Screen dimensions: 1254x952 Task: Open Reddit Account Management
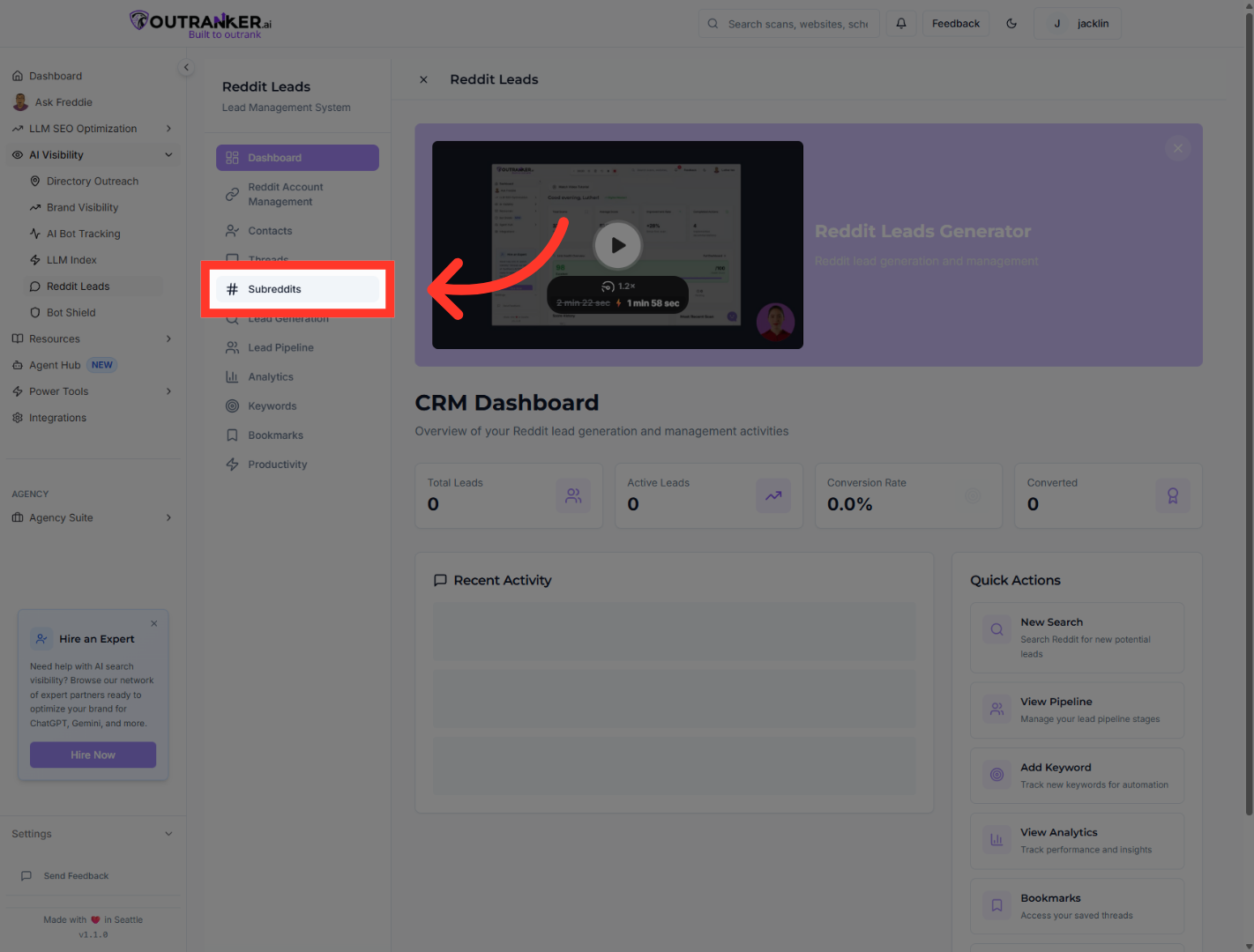pos(297,194)
